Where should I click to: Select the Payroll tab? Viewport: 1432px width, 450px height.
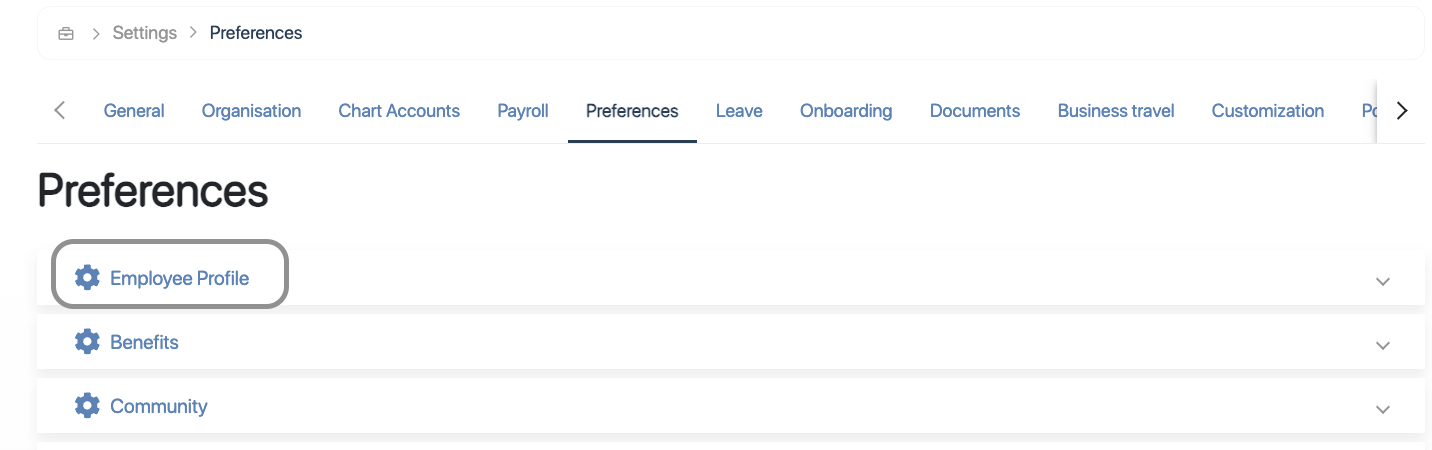523,111
